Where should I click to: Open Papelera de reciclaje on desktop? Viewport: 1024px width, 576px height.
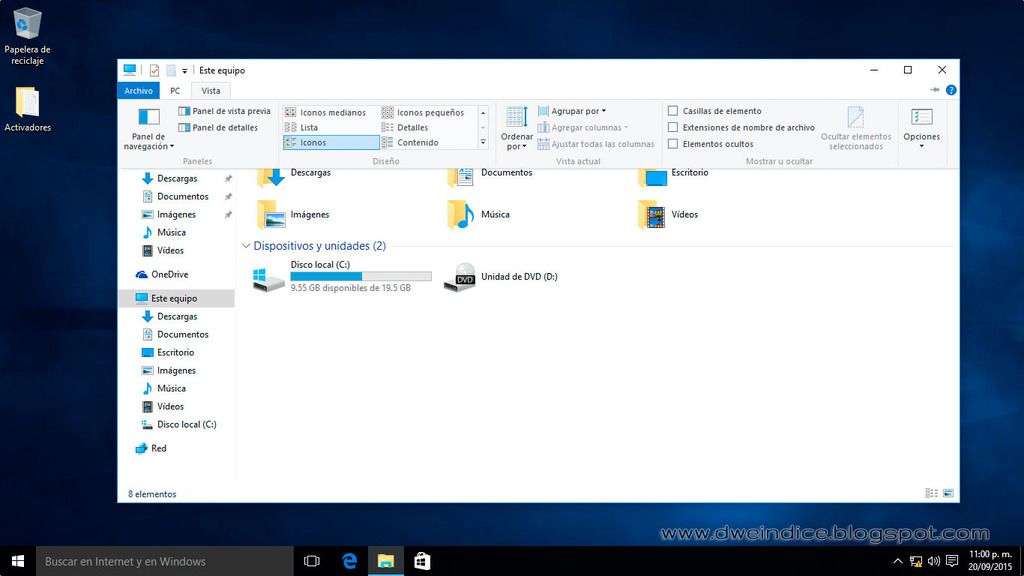[x=28, y=24]
